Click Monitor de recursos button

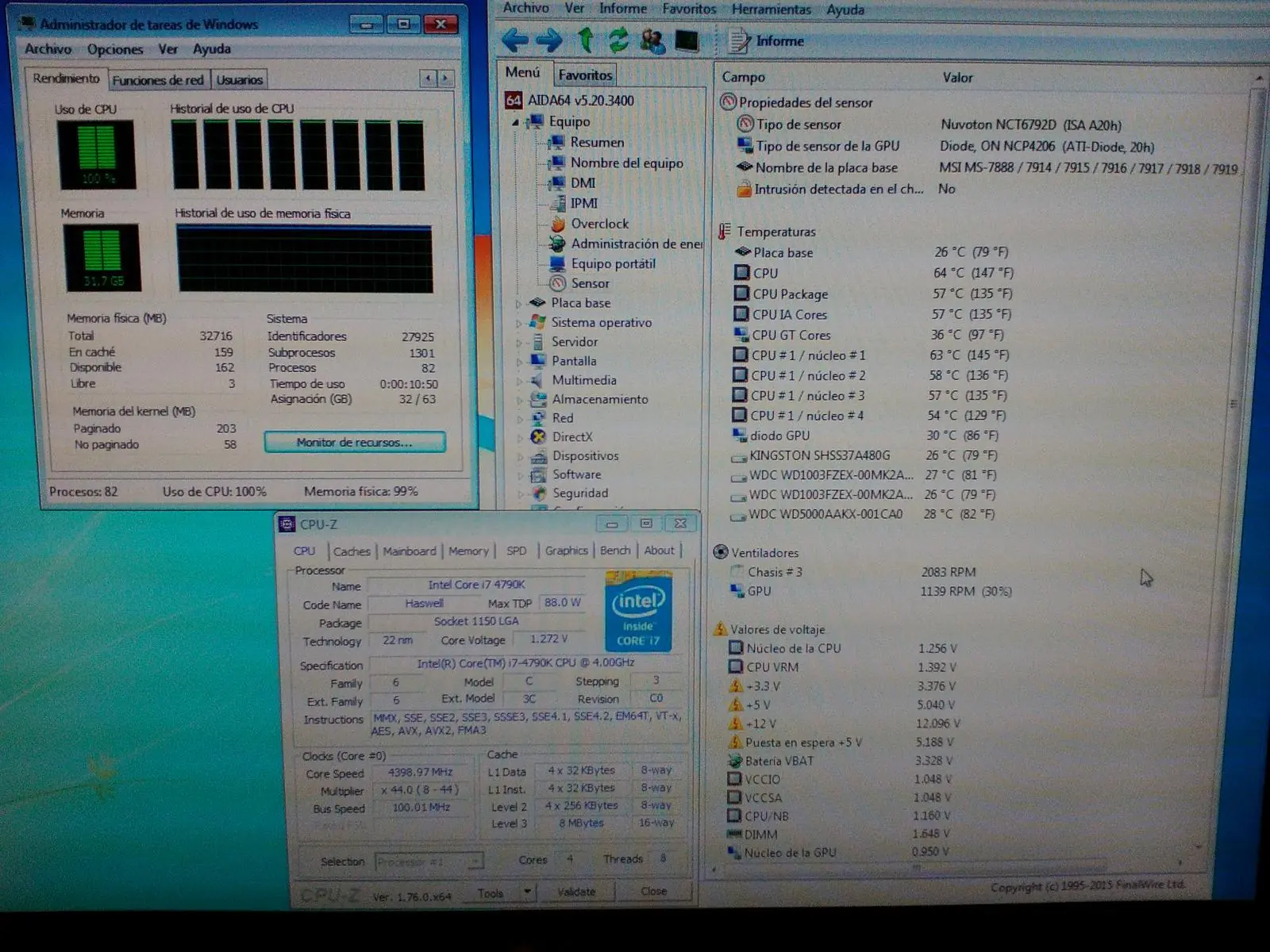pyautogui.click(x=354, y=442)
